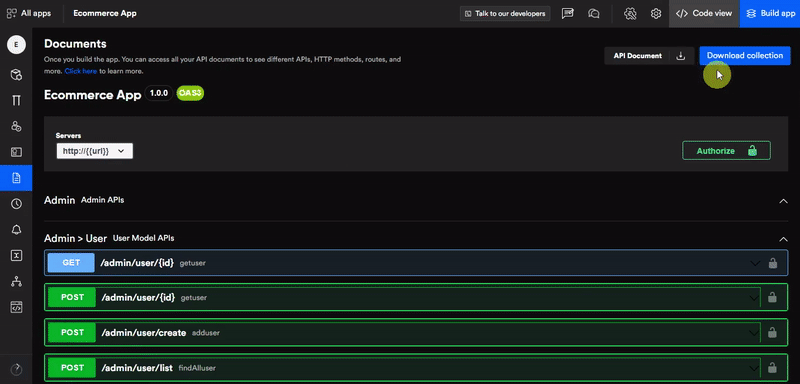This screenshot has width=800, height=384.
Task: Click the OAS3 green badge
Action: point(190,94)
